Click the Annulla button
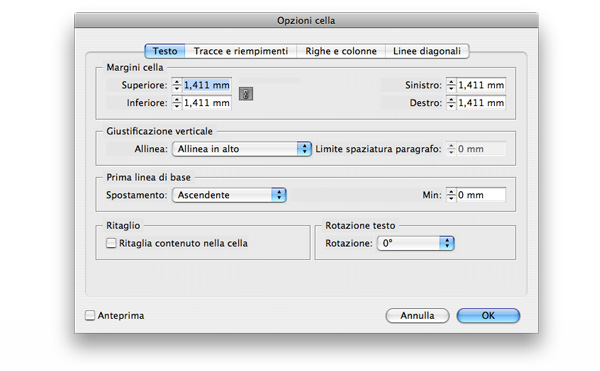 click(x=417, y=316)
